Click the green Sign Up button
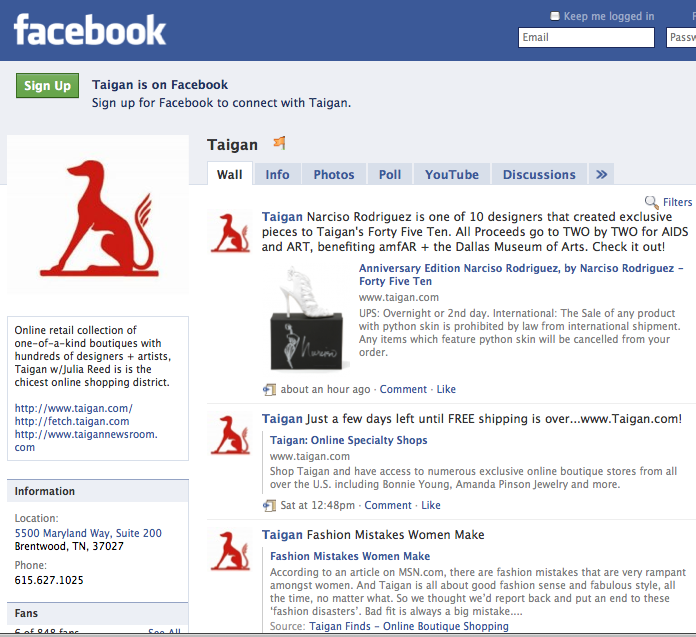This screenshot has height=637, width=696. [47, 85]
